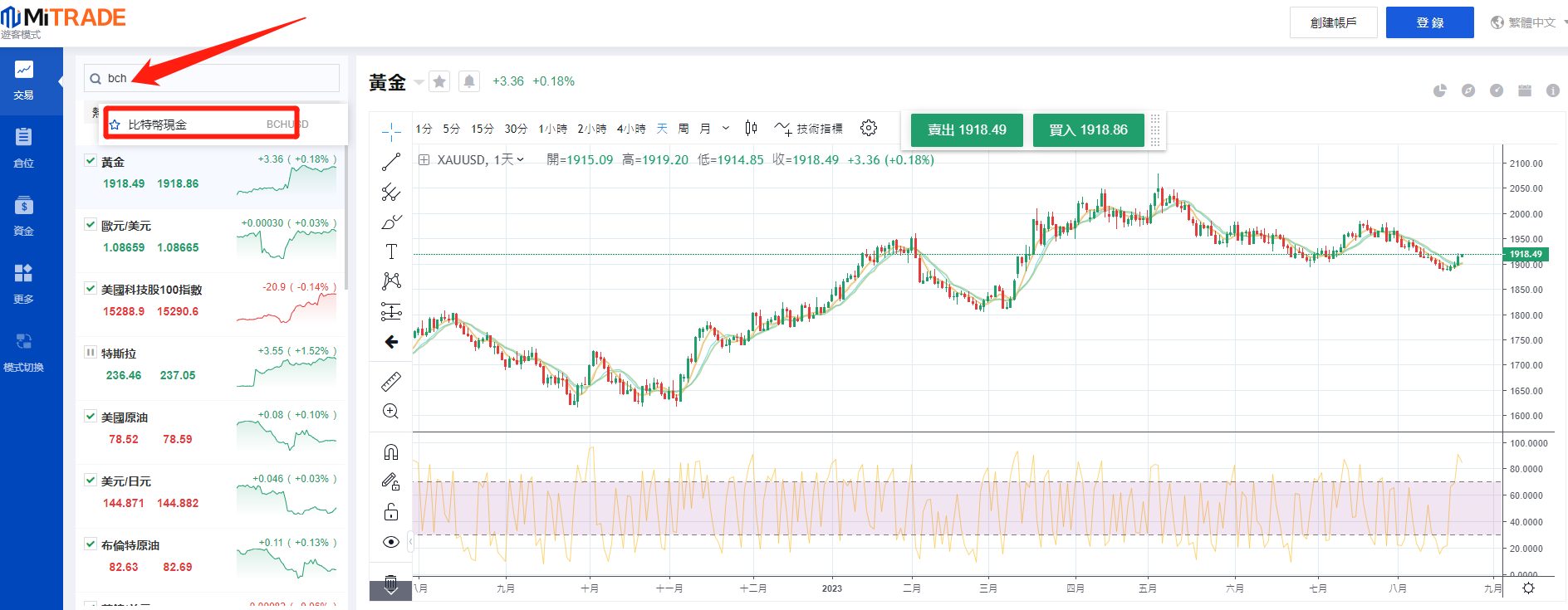1568x610 pixels.
Task: Open the 繁體中文 language dropdown
Action: coord(1528,22)
